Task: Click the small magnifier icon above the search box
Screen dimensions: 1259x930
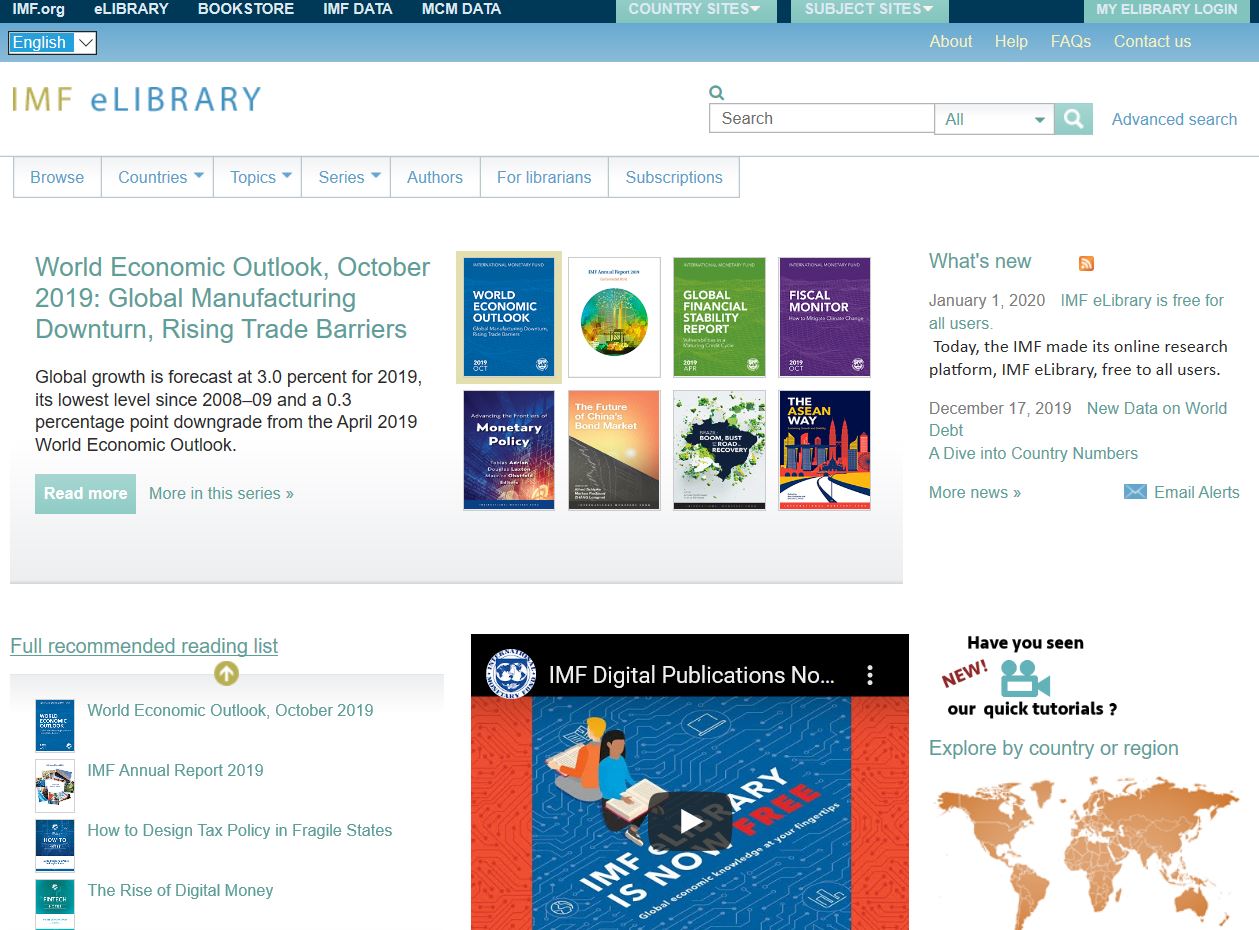Action: [716, 93]
